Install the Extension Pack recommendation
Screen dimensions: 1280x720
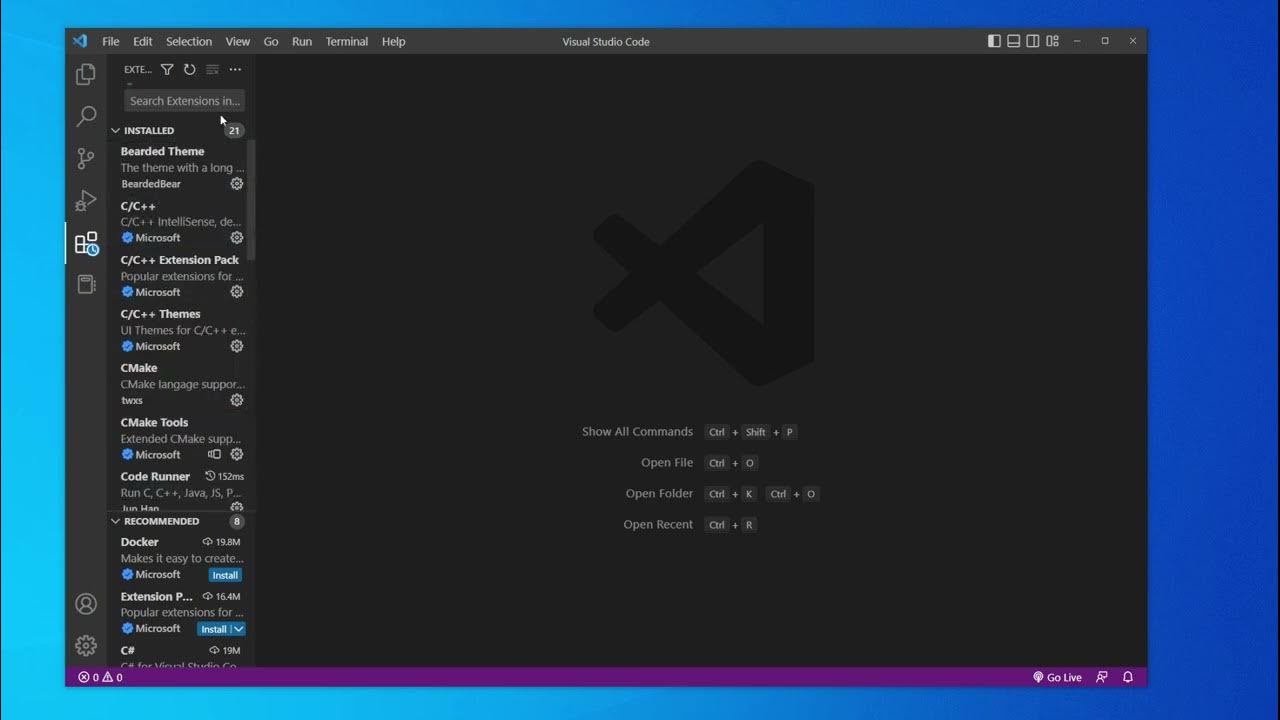(x=214, y=629)
